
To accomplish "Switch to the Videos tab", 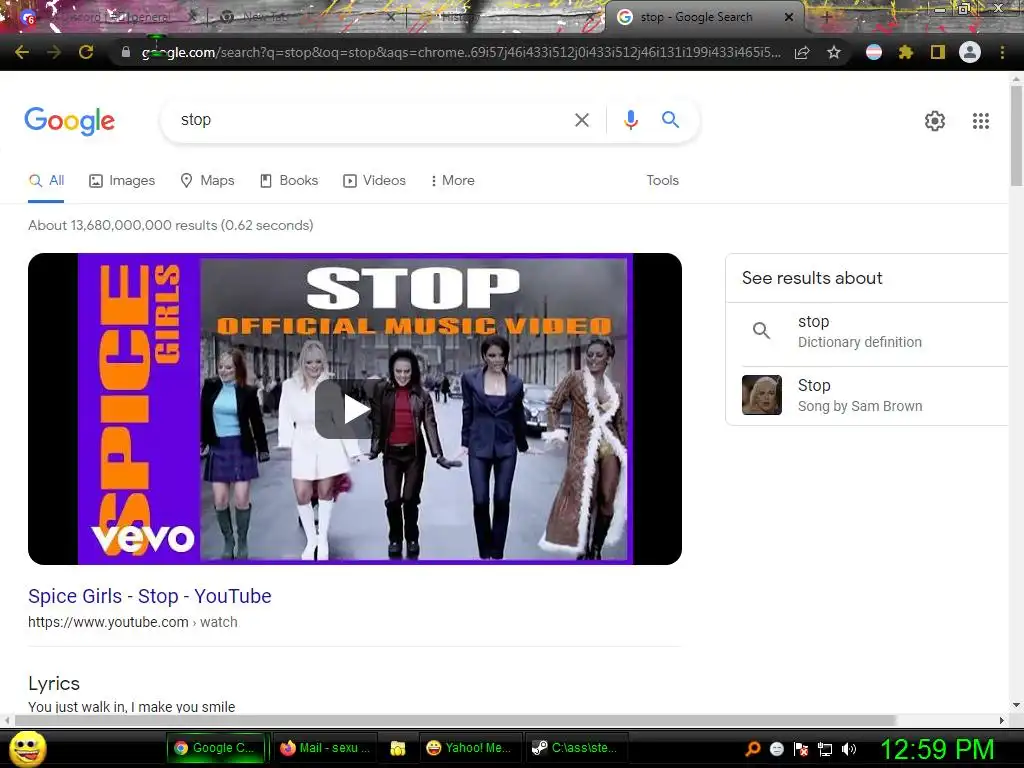I will 374,181.
